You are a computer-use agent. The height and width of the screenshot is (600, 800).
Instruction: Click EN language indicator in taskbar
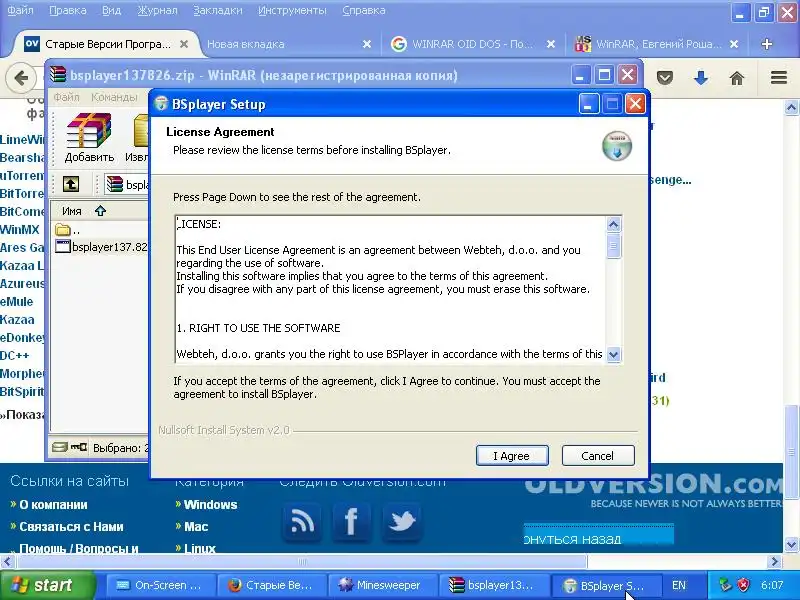[x=679, y=585]
